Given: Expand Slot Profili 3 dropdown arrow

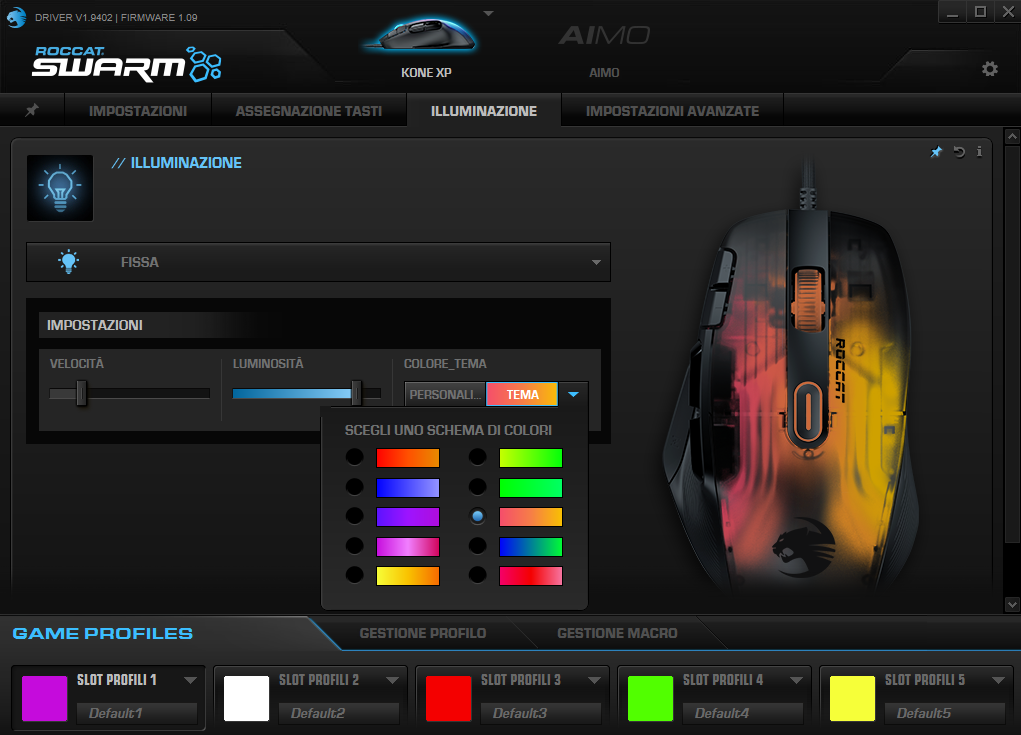Looking at the screenshot, I should tap(594, 680).
